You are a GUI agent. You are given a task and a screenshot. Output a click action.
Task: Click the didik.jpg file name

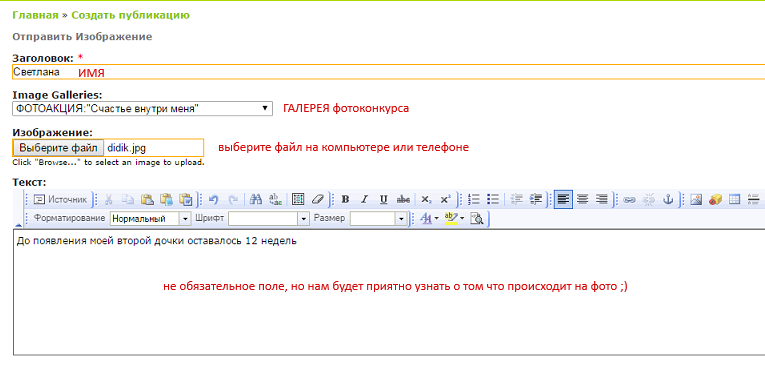click(x=126, y=147)
